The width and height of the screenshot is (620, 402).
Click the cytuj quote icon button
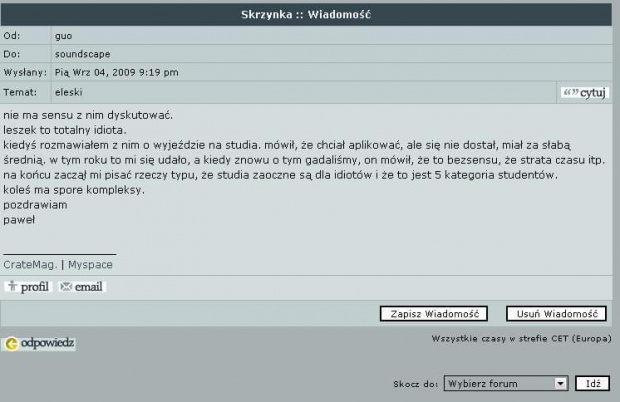[x=585, y=93]
